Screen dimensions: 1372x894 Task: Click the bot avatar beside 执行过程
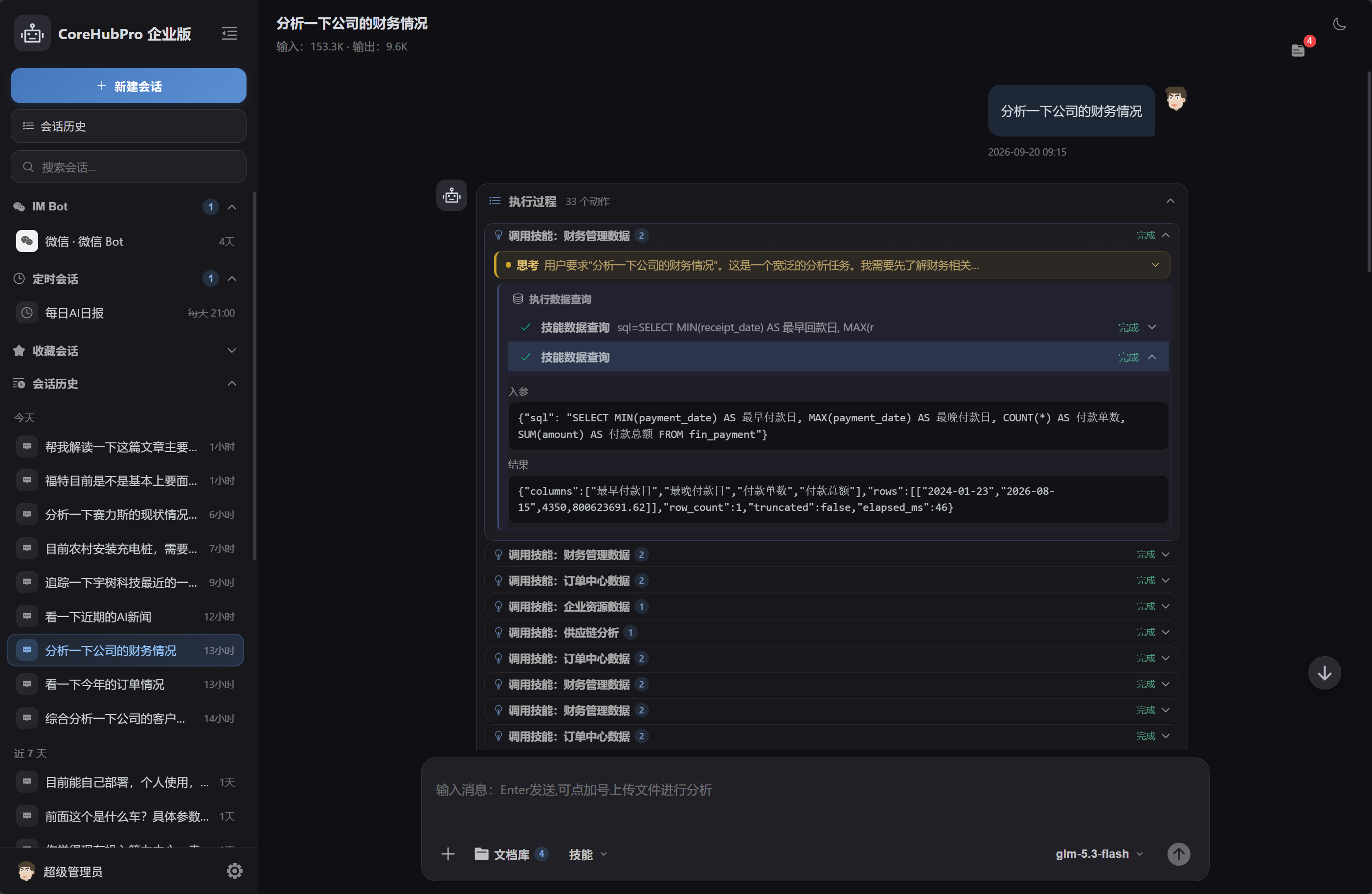(451, 196)
